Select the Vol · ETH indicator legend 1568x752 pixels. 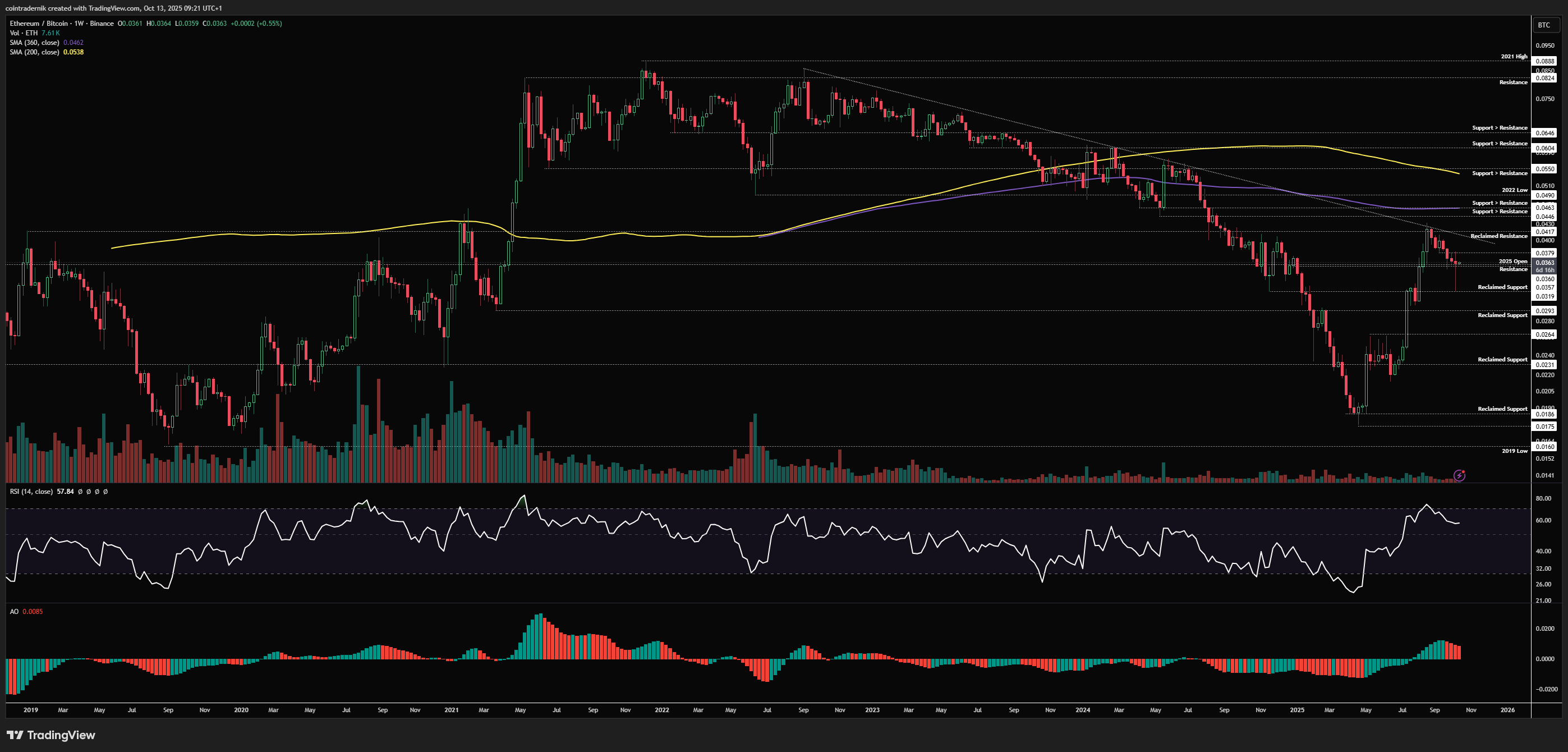coord(24,33)
